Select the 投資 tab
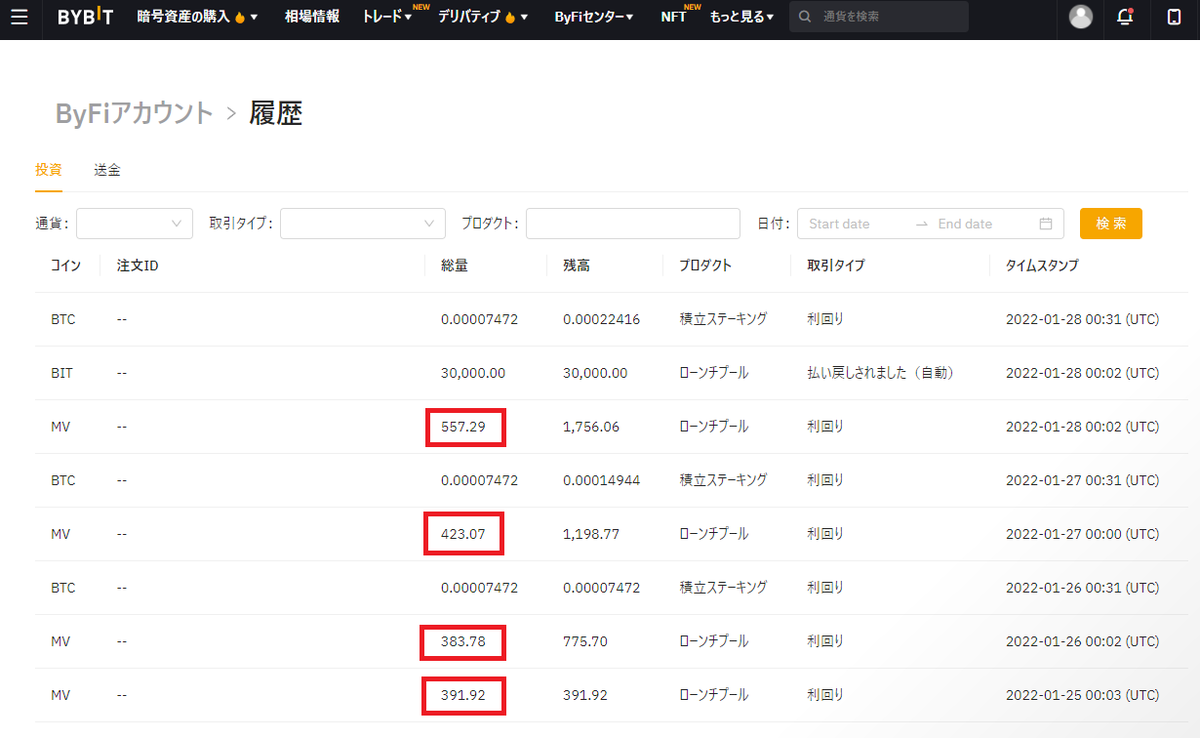The height and width of the screenshot is (738, 1200). point(49,170)
